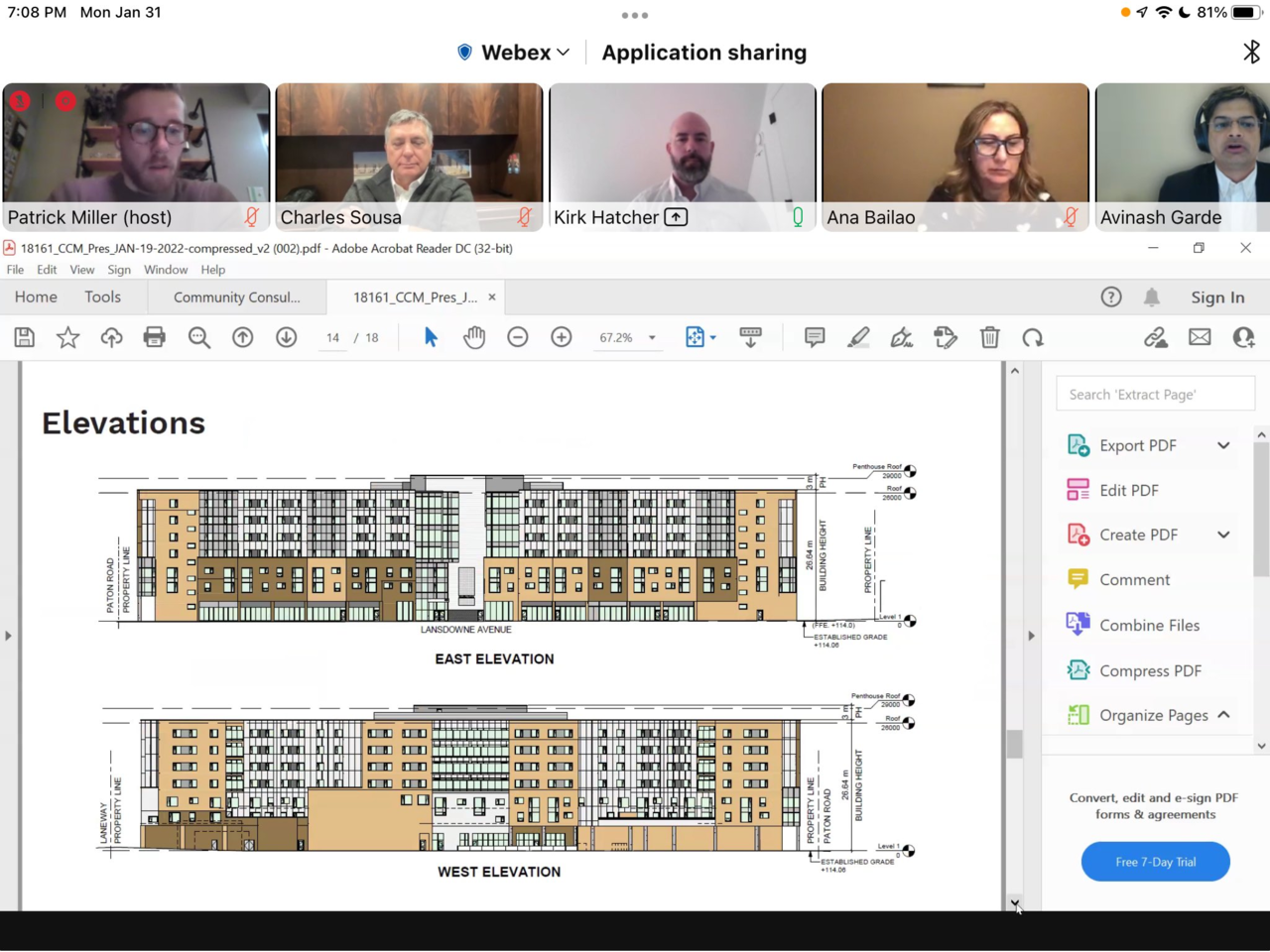Click the tools panel scrollbar
The width and height of the screenshot is (1270, 952).
(1261, 510)
